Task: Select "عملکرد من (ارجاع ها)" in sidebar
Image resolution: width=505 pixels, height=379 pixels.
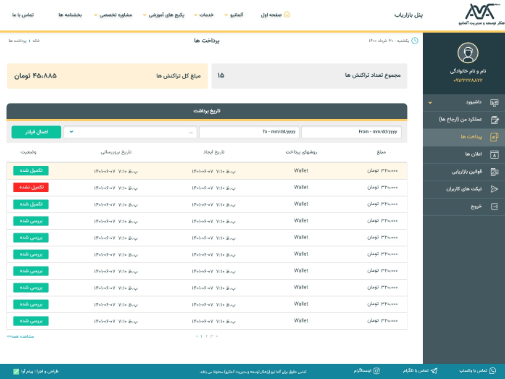Action: [460, 119]
